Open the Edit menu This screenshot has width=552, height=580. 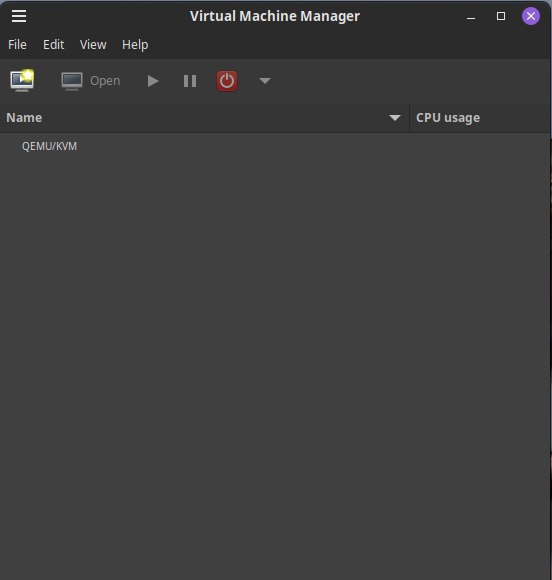[54, 45]
